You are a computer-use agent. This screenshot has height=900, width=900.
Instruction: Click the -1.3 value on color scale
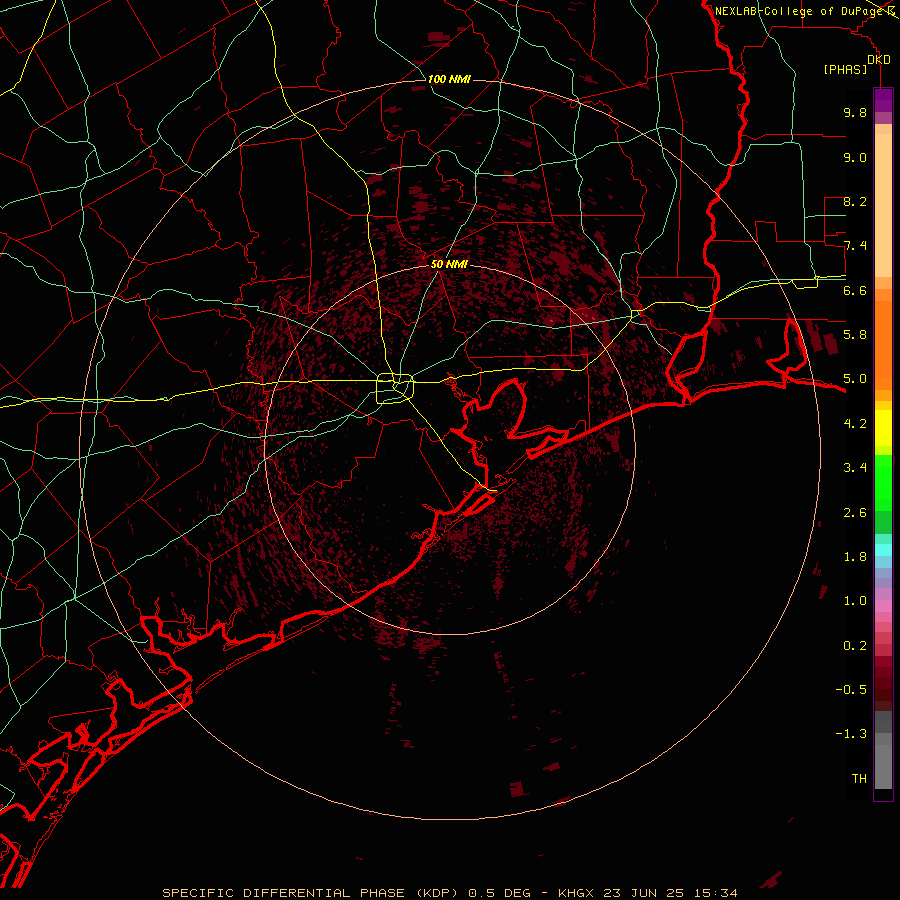(x=851, y=734)
